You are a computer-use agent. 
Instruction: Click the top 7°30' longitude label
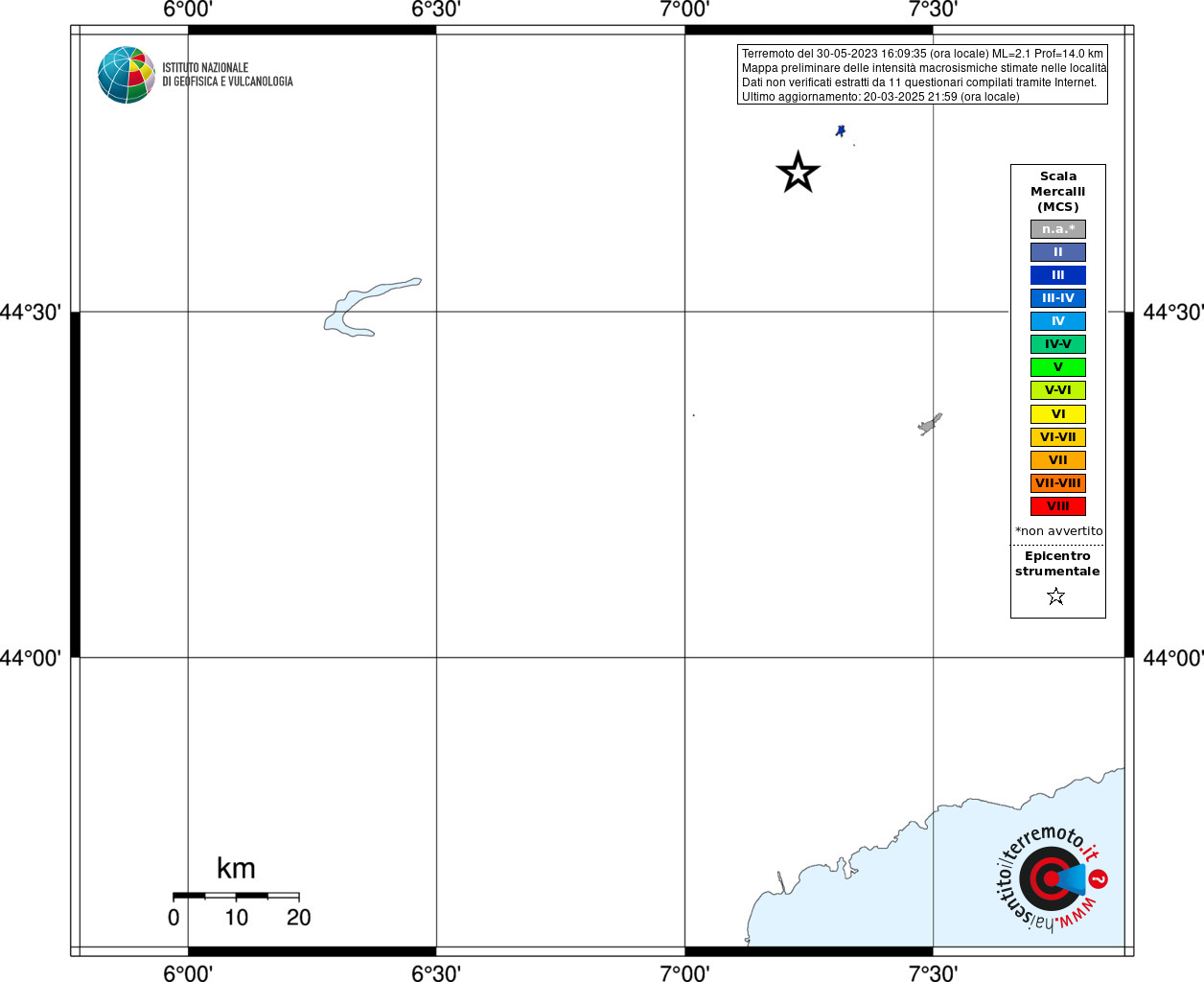(933, 10)
